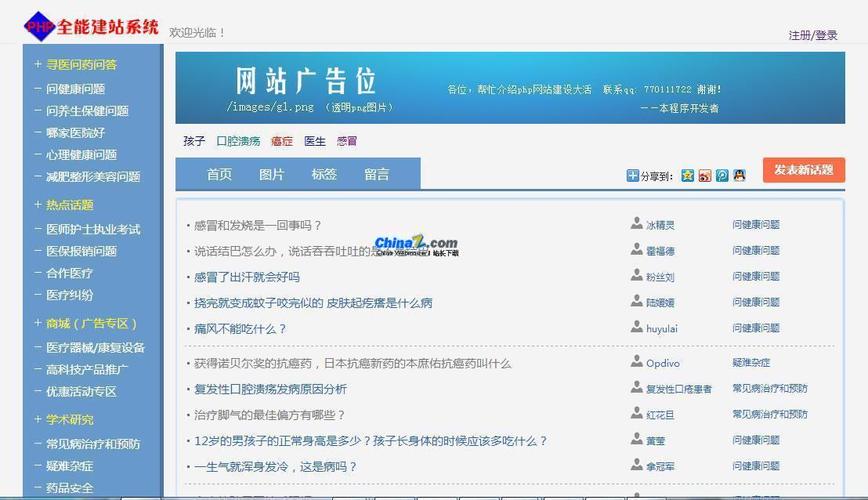Viewport: 868px width, 500px height.
Task: Click user avatar icon beside 冰糖灵
Action: [x=637, y=224]
